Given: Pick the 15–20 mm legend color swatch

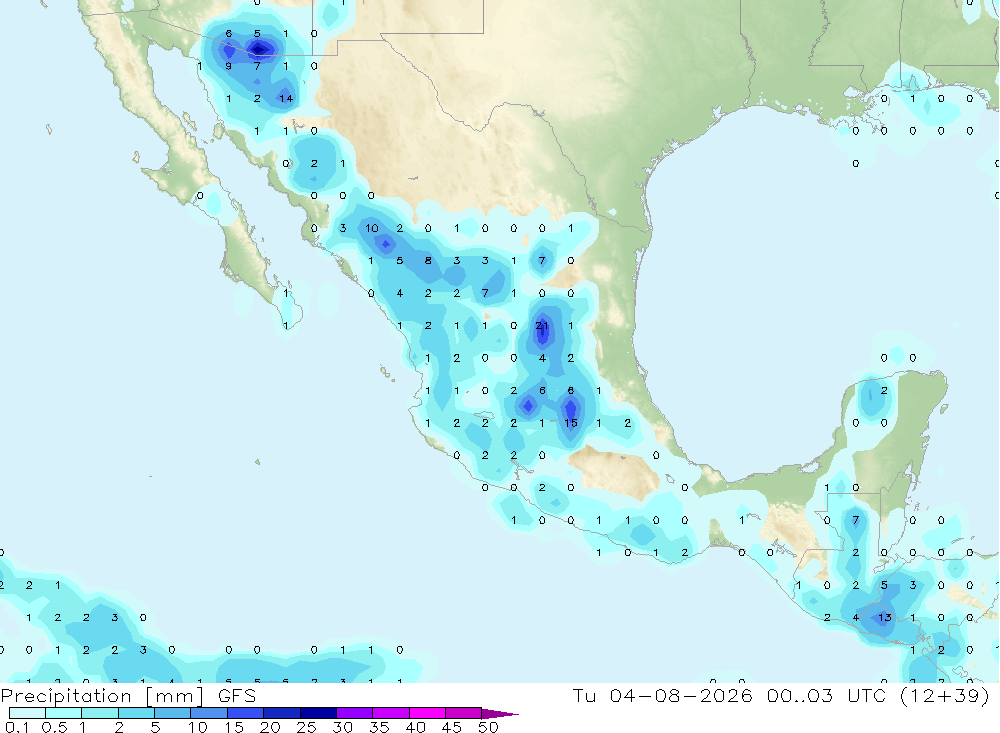Looking at the screenshot, I should (x=246, y=713).
